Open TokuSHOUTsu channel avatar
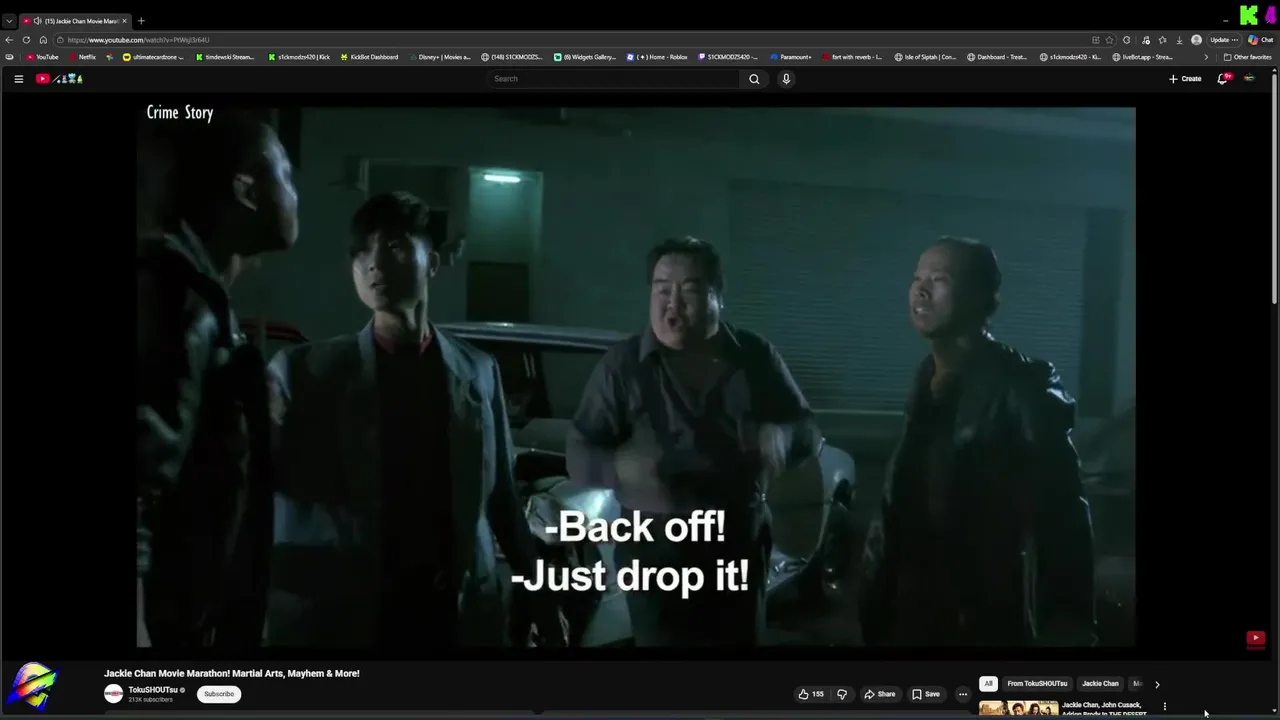 (114, 694)
